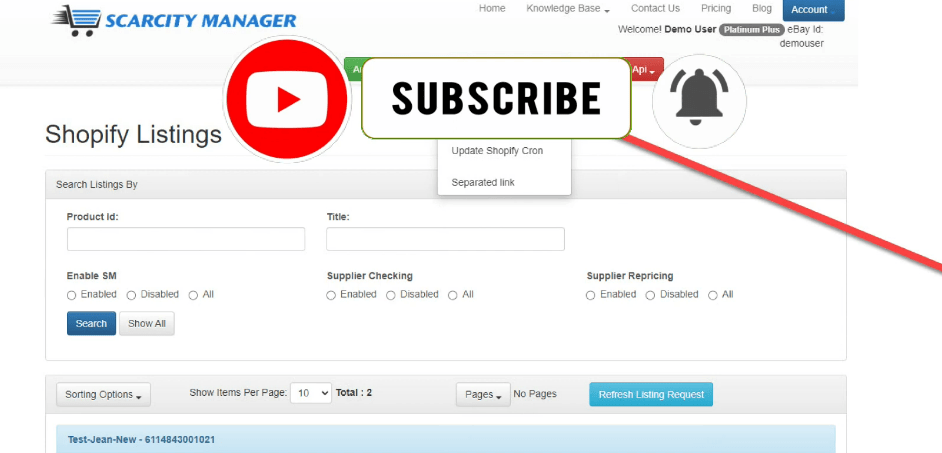Open listing Test-Jean-New - 6114843001021
Image resolution: width=942 pixels, height=453 pixels.
(x=141, y=440)
